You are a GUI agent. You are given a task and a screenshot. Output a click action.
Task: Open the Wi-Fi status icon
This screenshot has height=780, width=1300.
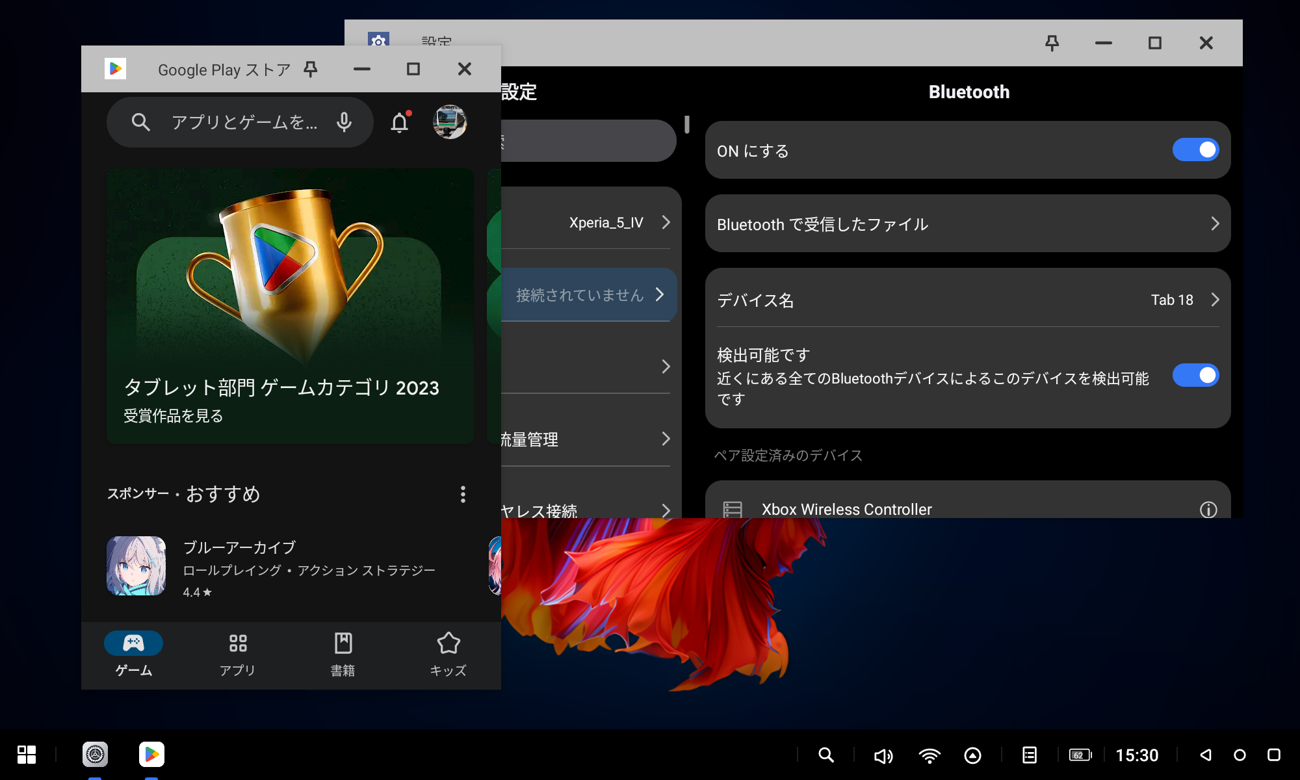click(930, 756)
